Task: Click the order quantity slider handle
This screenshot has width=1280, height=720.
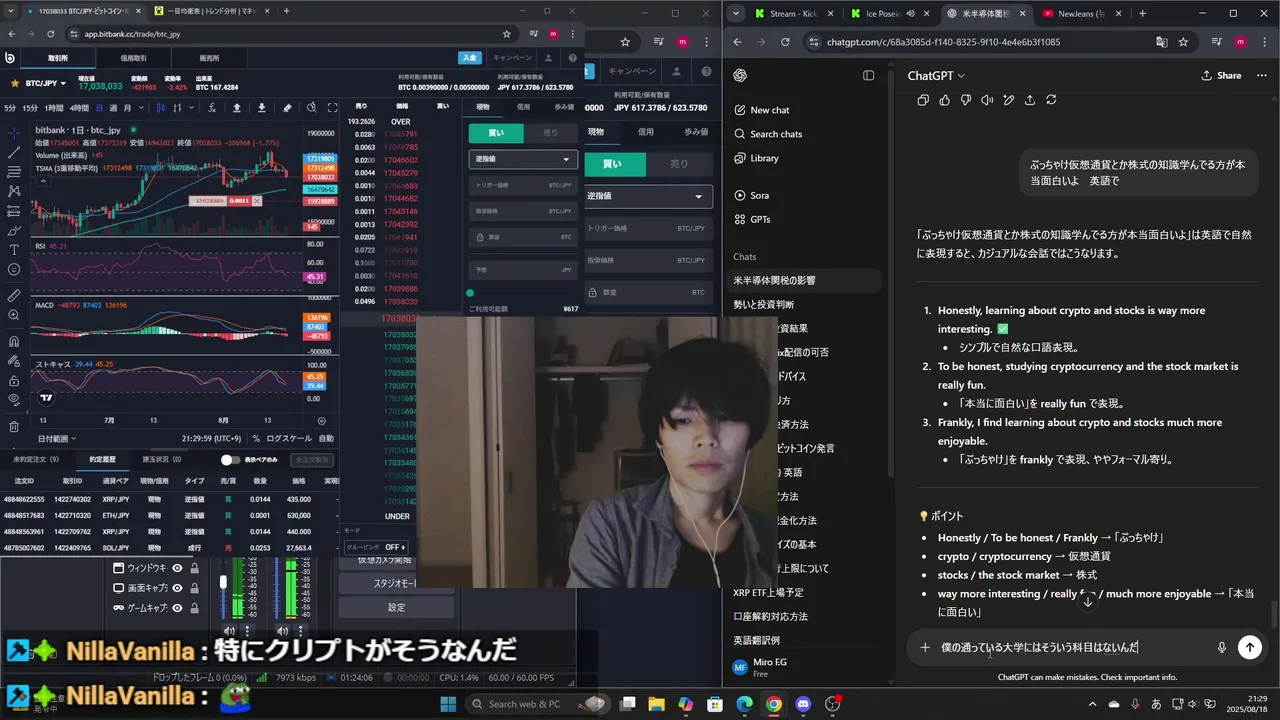Action: (470, 293)
